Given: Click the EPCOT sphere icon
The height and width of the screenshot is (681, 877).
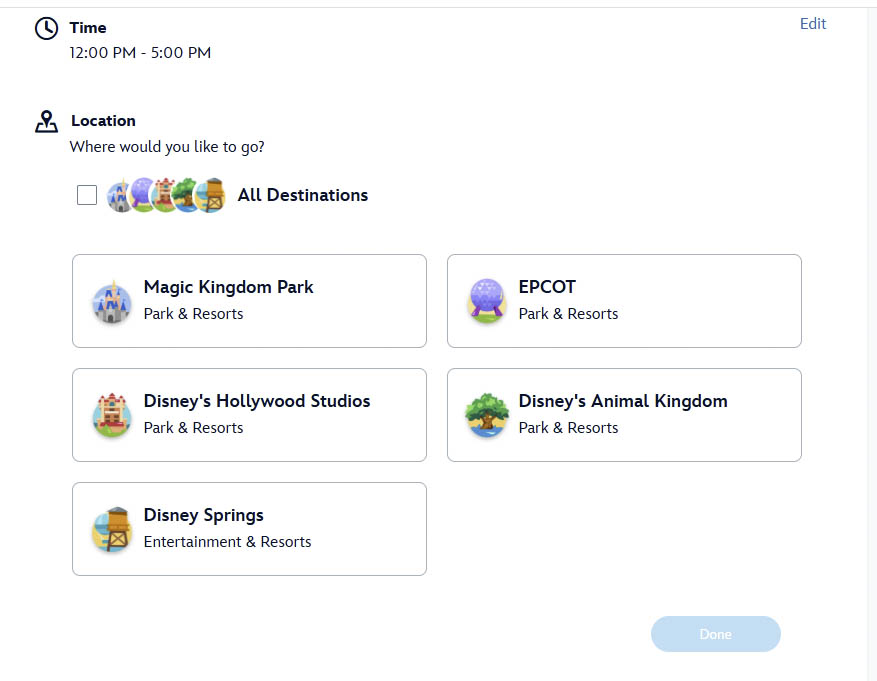Looking at the screenshot, I should (x=487, y=302).
